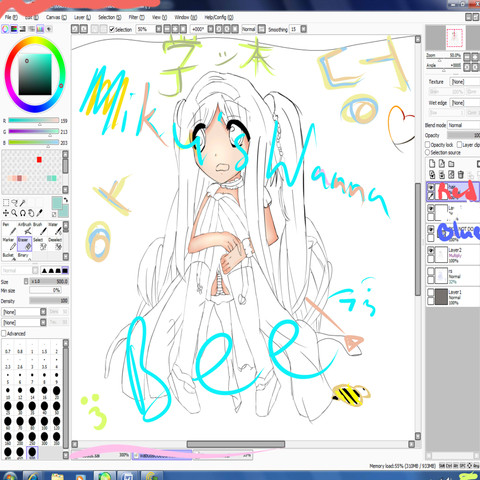Open the Help/Config menu
Image resolution: width=480 pixels, height=480 pixels.
pos(219,17)
